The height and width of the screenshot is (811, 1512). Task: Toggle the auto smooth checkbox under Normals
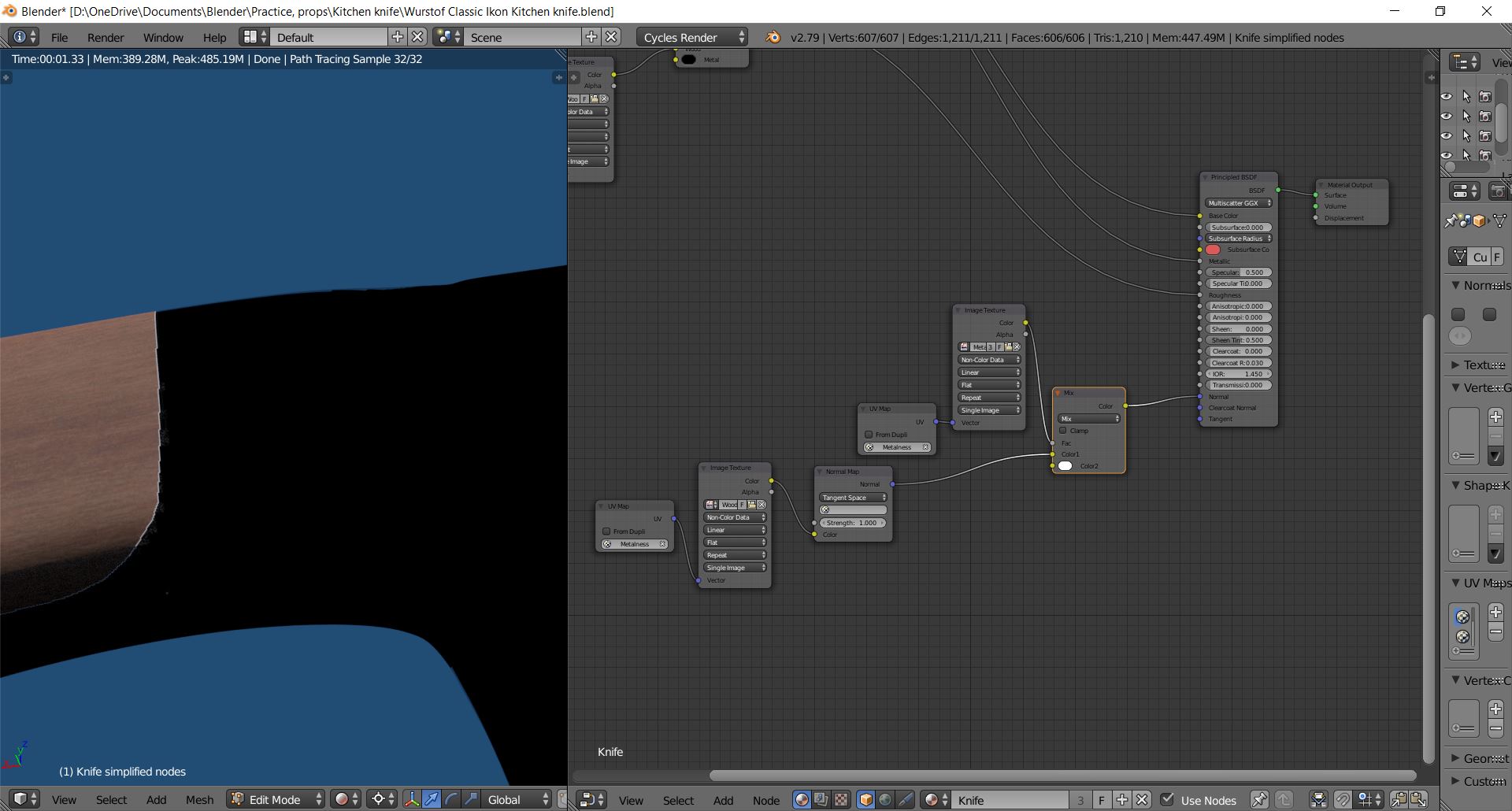click(1458, 314)
